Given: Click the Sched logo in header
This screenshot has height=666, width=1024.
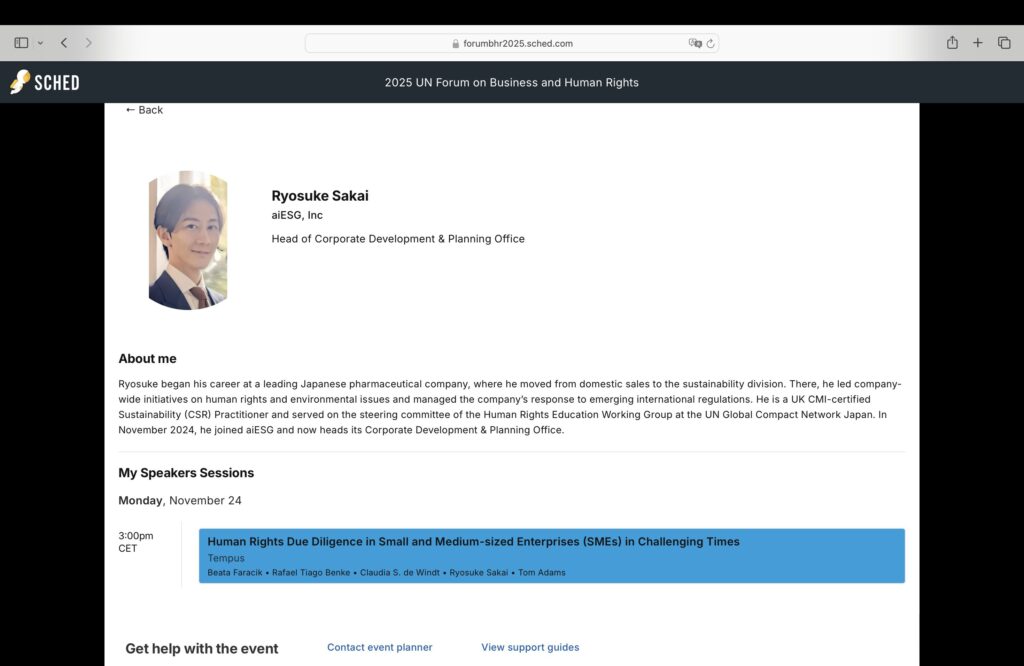Looking at the screenshot, I should (x=45, y=82).
